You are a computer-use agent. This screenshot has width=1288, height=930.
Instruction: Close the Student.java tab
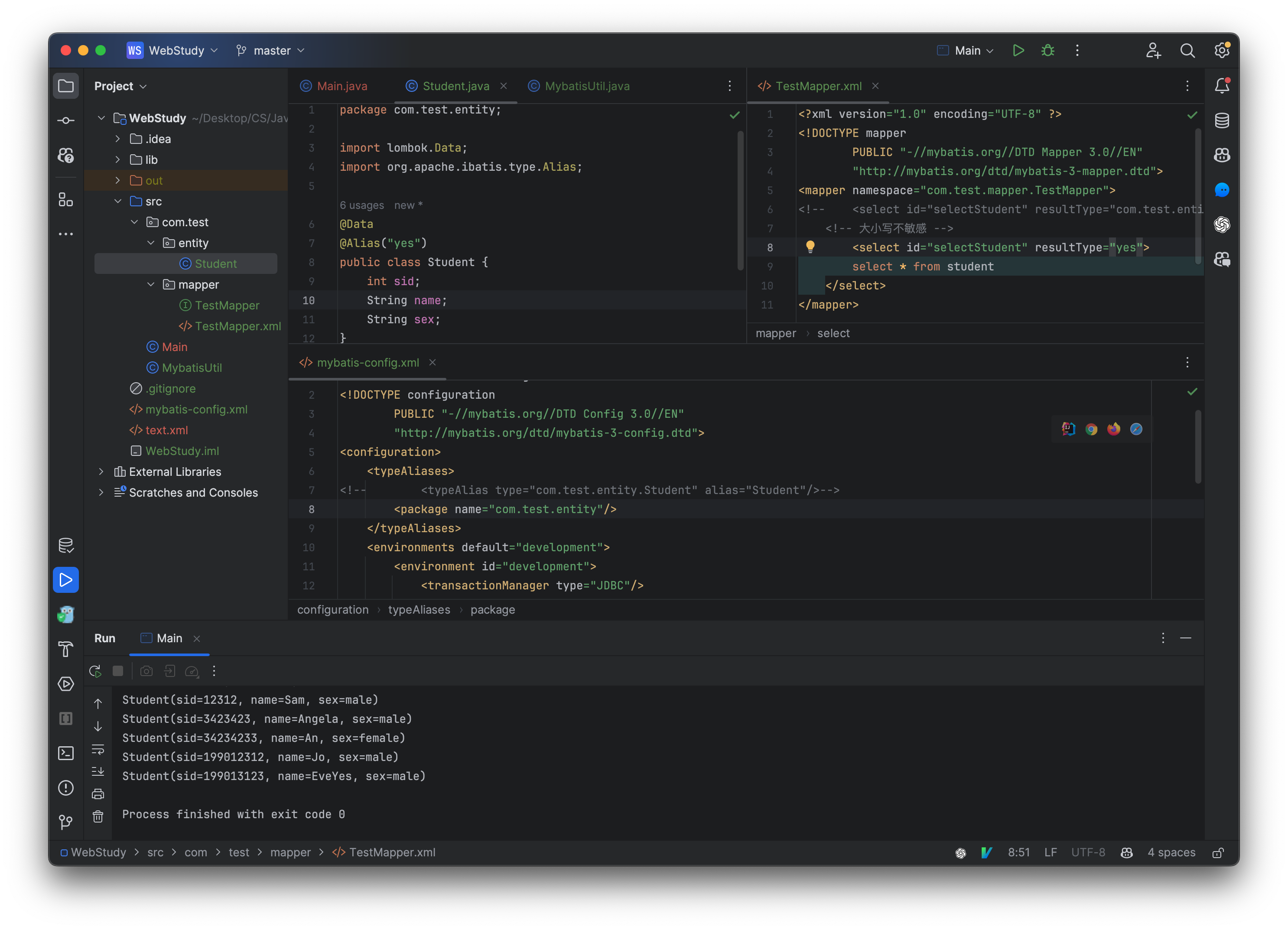click(x=504, y=86)
